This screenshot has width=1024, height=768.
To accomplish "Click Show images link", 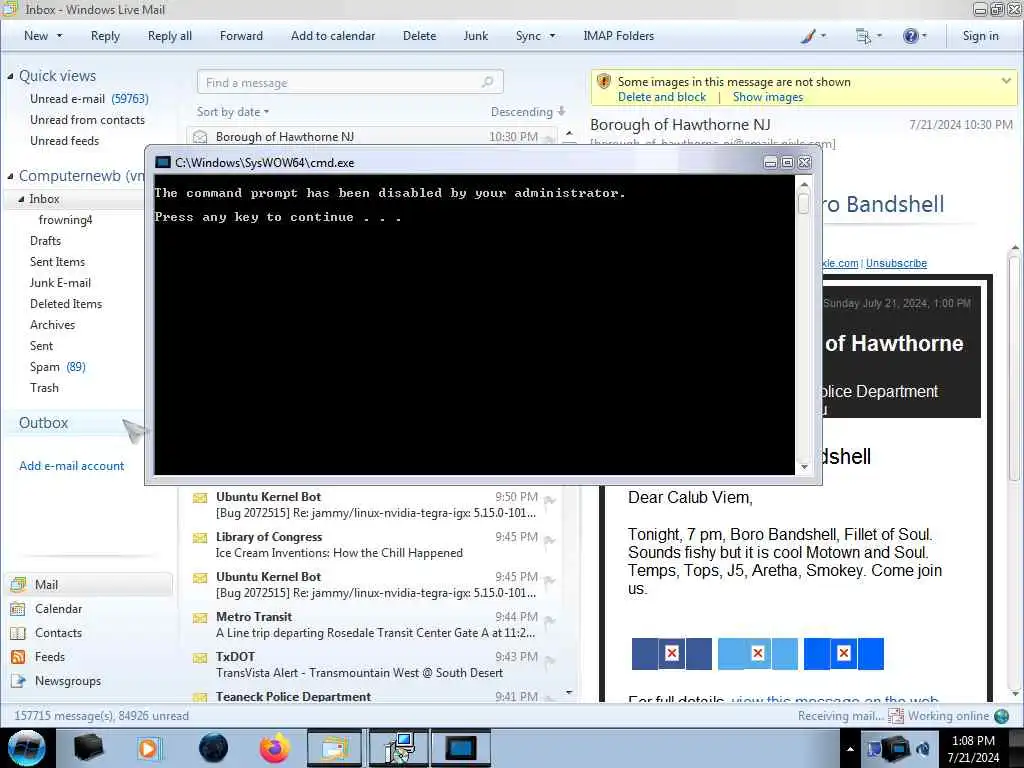I will click(767, 97).
